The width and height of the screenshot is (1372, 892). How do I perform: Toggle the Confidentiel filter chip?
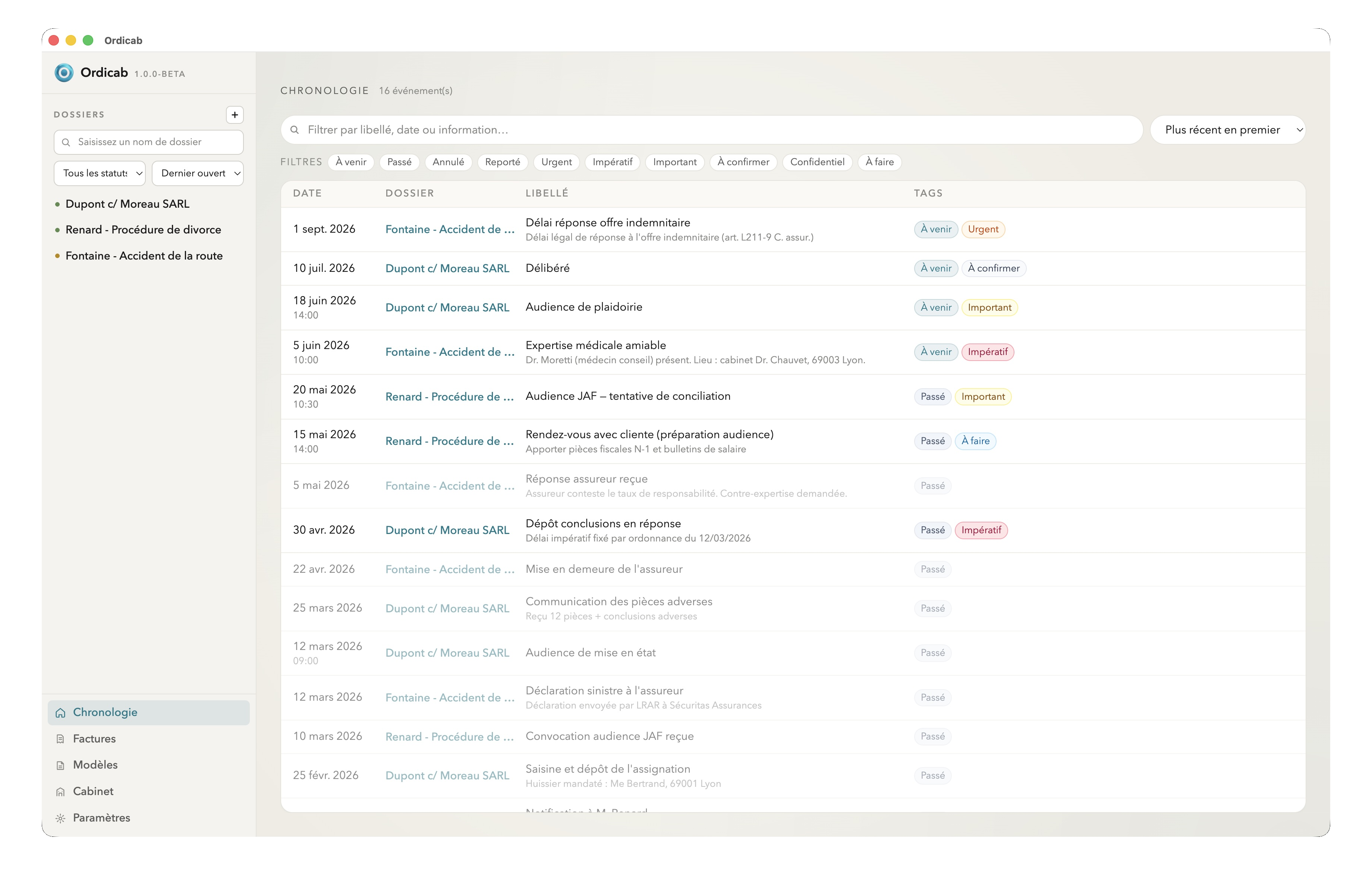[x=817, y=162]
